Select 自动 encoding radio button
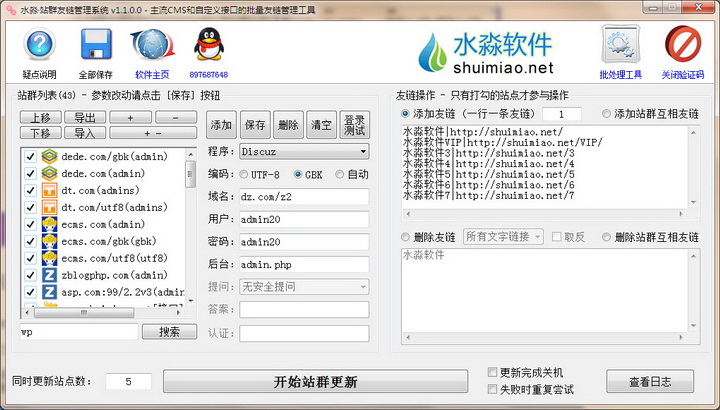Viewport: 720px width, 410px height. pyautogui.click(x=339, y=174)
